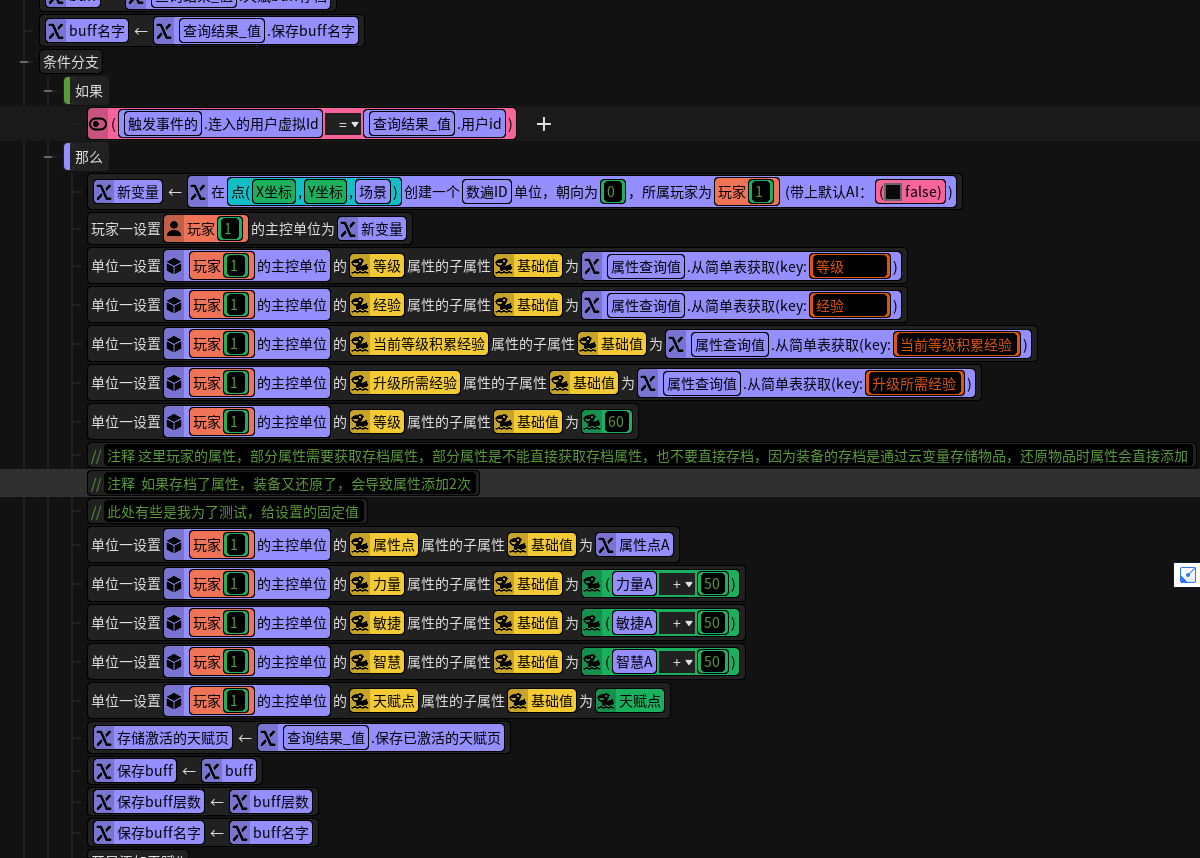Click the player icon in 玩家一设置 row
Image resolution: width=1200 pixels, height=858 pixels.
[x=175, y=229]
